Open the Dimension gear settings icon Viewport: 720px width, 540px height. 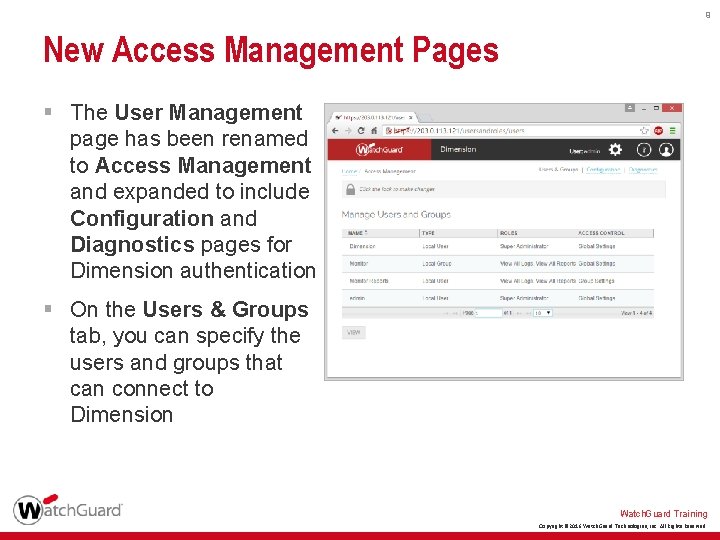click(x=615, y=150)
